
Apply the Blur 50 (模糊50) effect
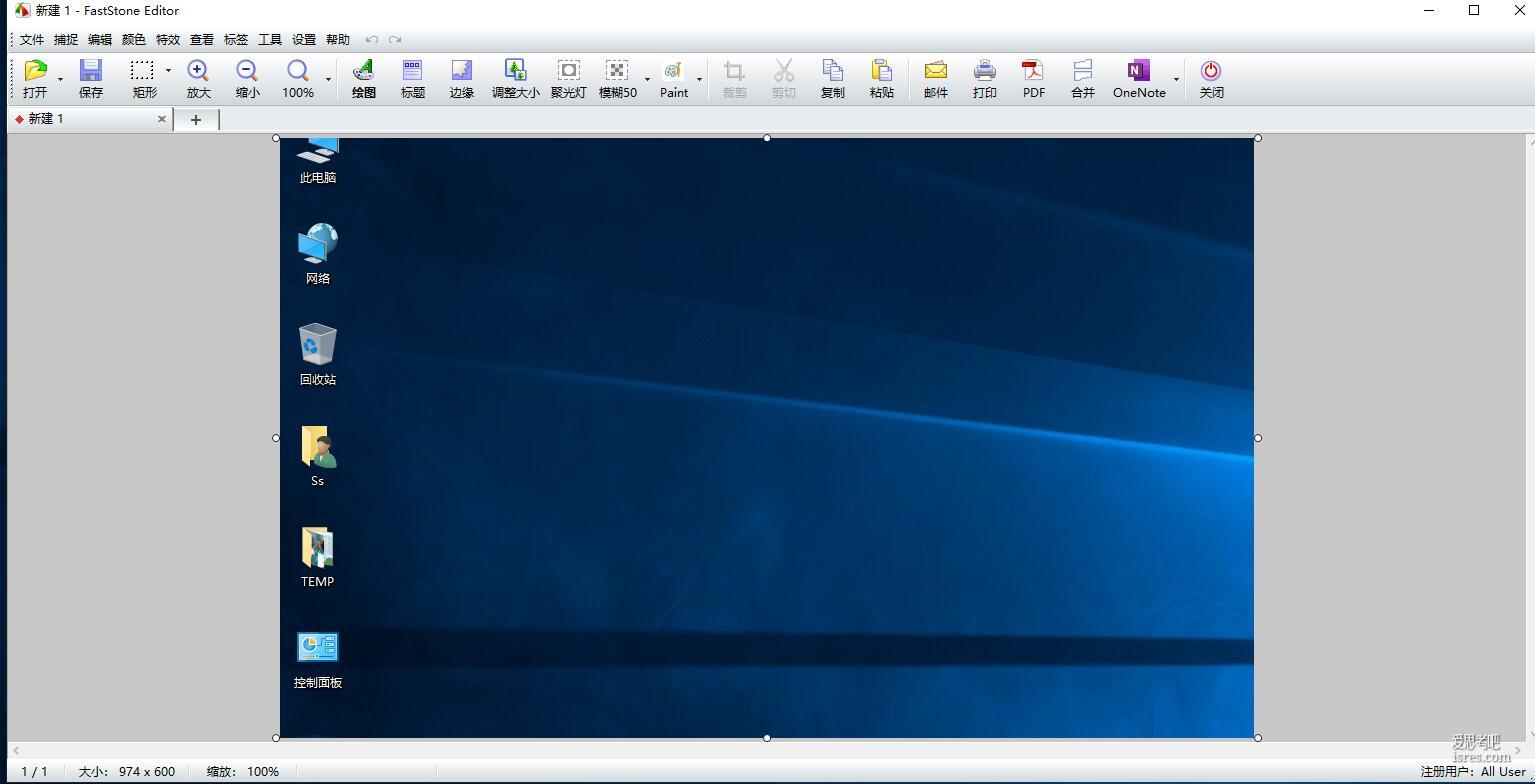pos(617,71)
